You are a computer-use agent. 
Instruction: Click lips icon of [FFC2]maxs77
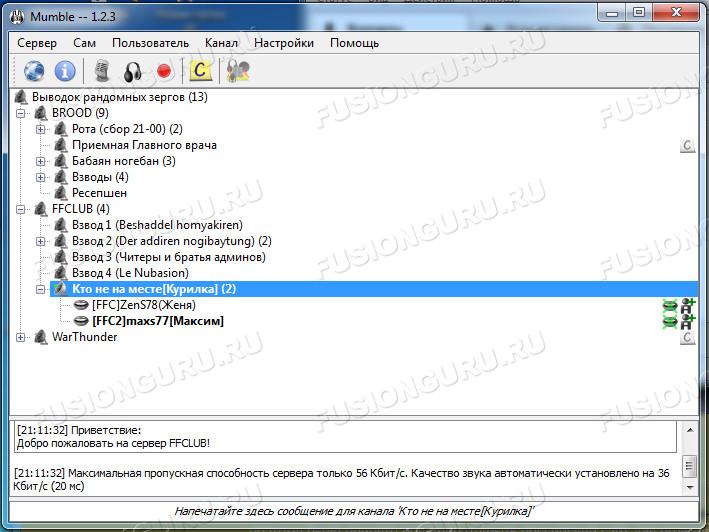coord(80,321)
